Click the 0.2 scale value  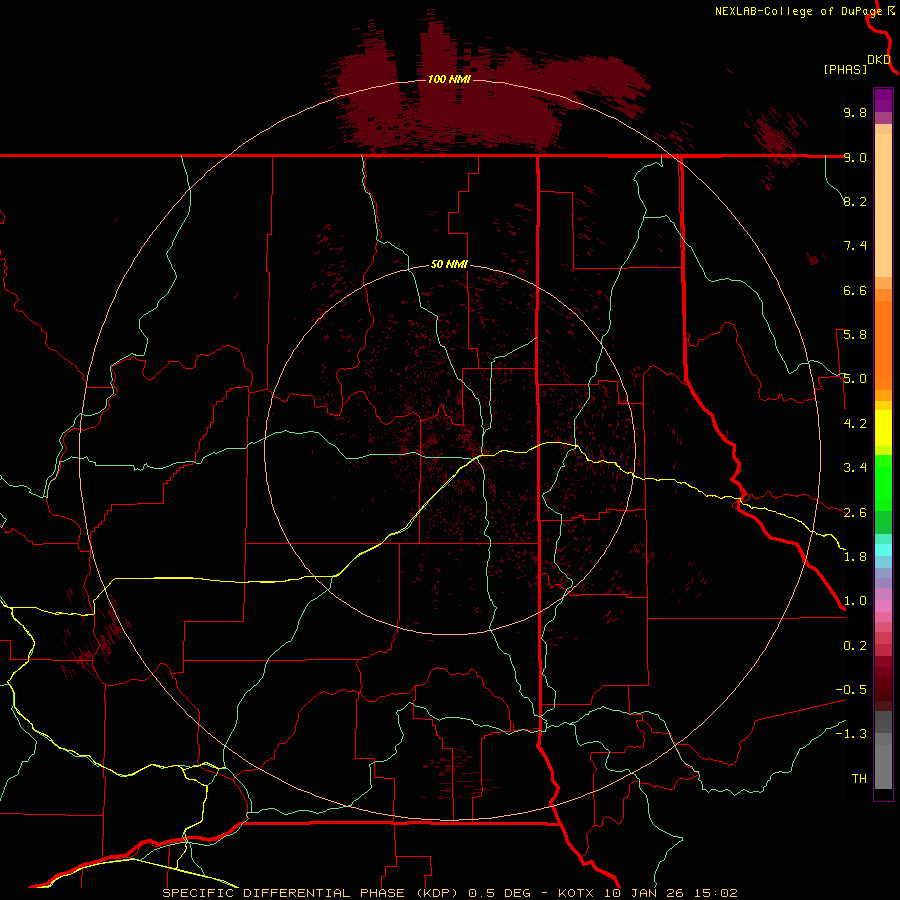pyautogui.click(x=855, y=646)
